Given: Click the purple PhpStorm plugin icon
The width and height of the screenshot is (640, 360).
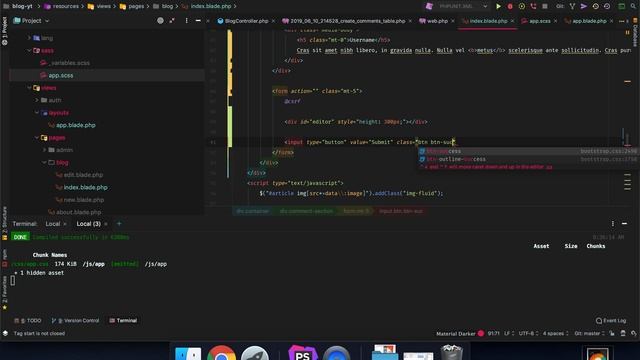Looking at the screenshot, I should 429,7.
